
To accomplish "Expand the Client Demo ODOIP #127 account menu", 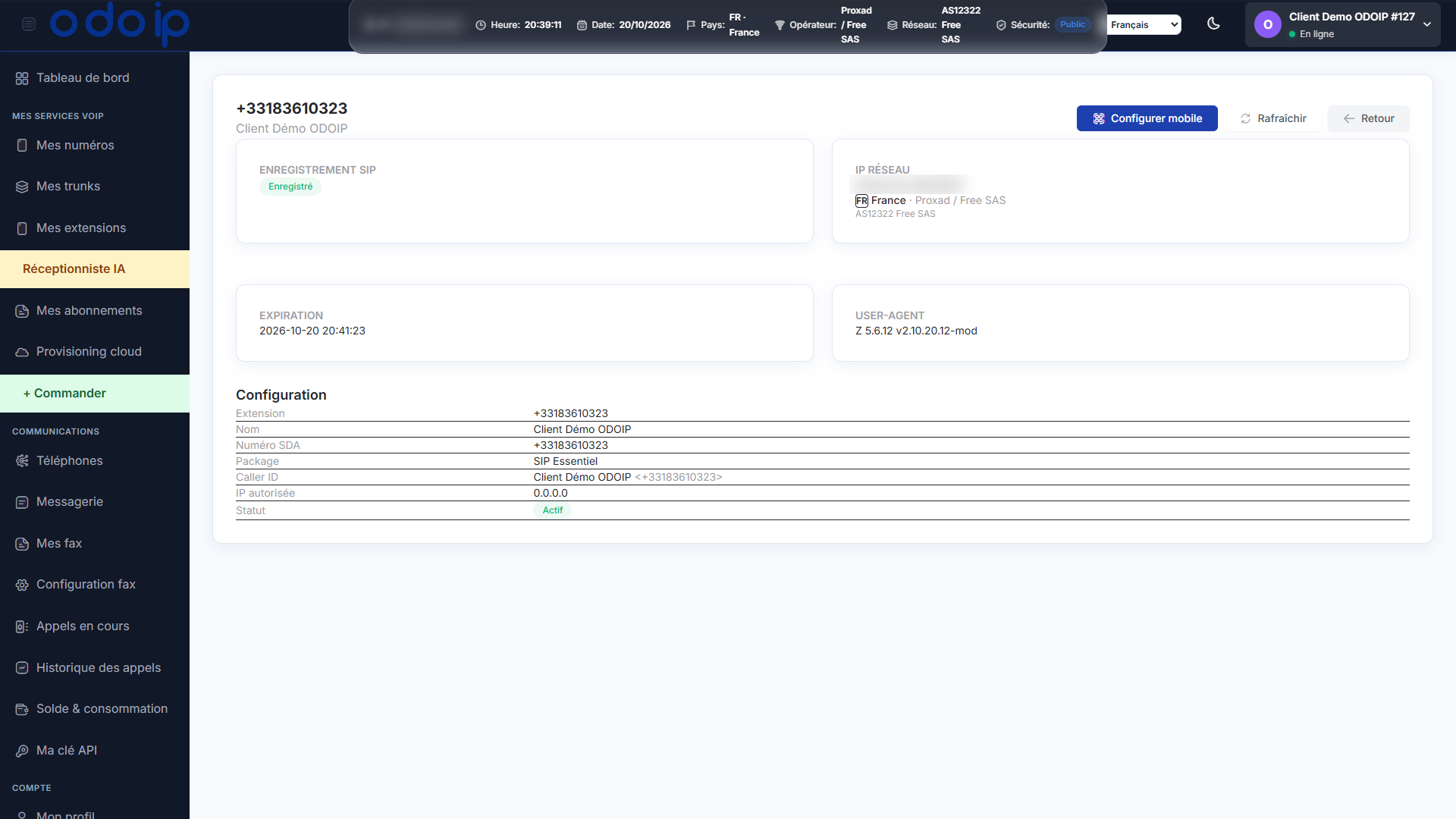I will 1342,25.
